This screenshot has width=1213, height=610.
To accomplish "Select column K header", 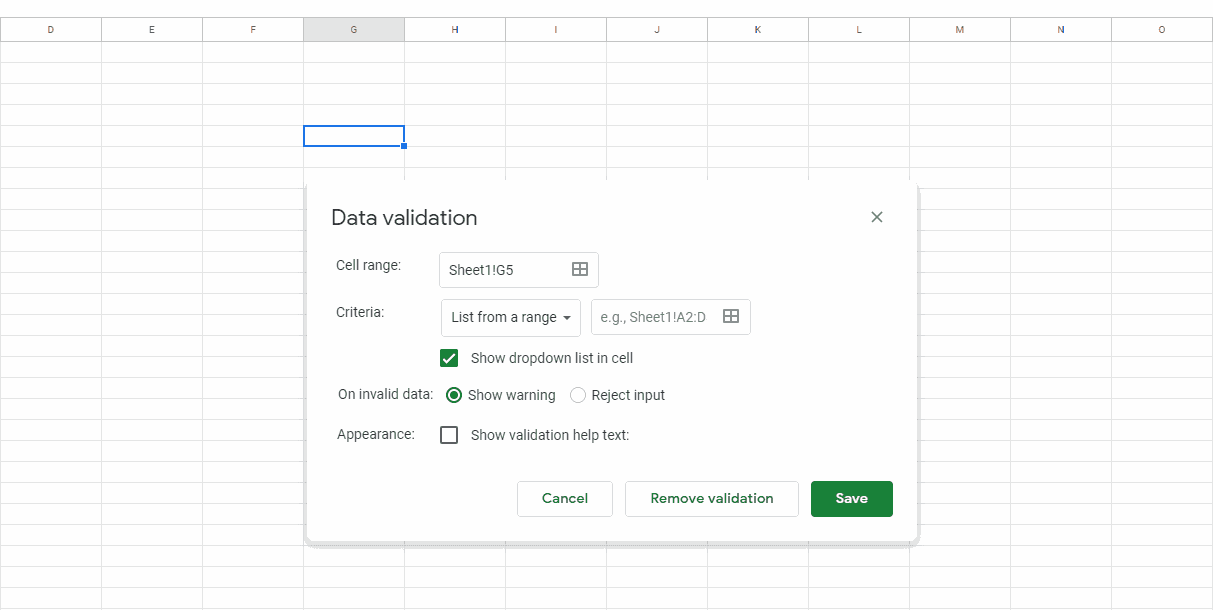I will click(x=758, y=30).
